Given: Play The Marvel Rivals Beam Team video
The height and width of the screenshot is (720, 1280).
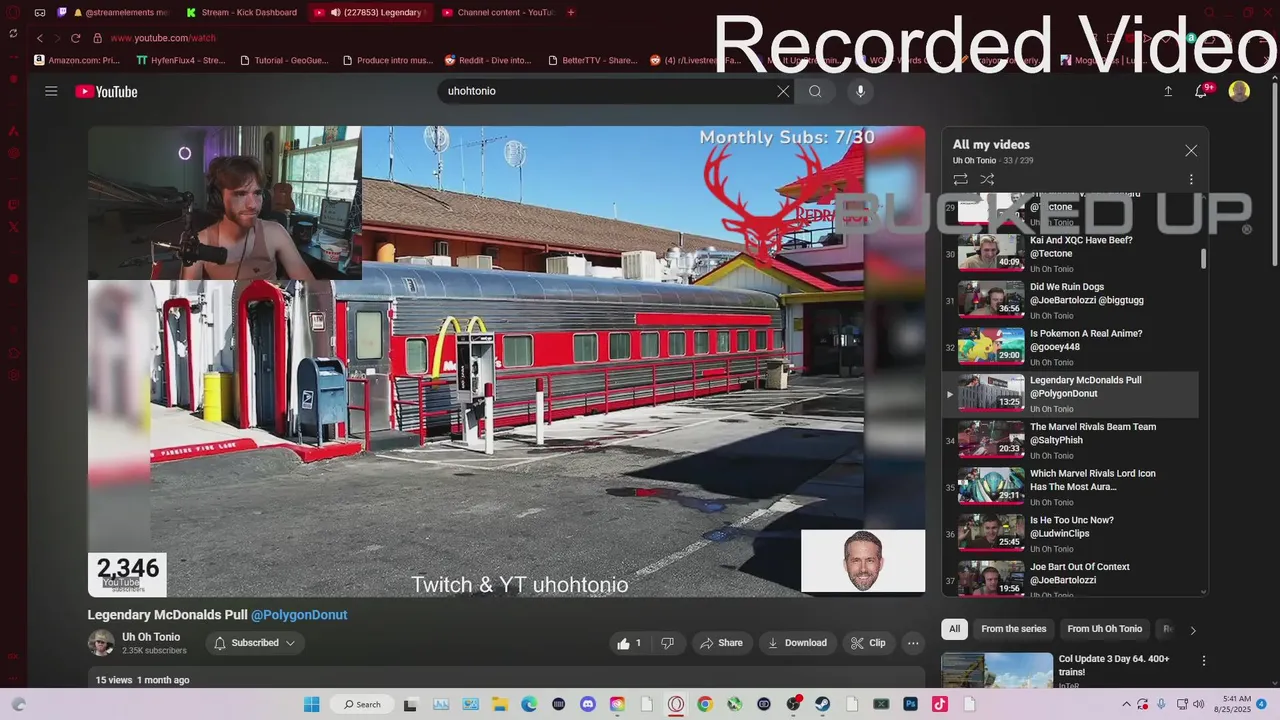Looking at the screenshot, I should tap(1070, 440).
